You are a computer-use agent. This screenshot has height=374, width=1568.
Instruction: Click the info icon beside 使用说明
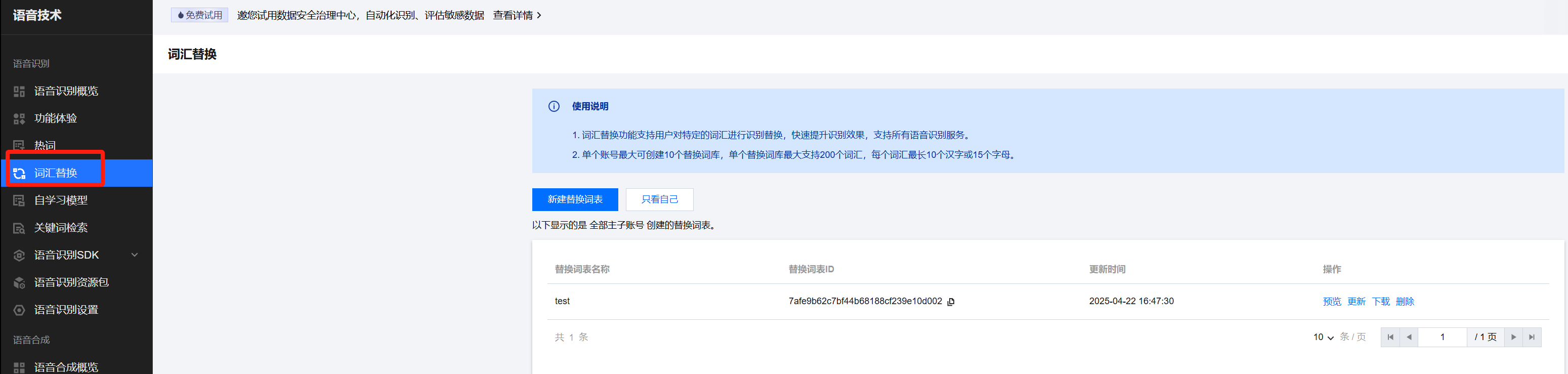click(x=554, y=107)
